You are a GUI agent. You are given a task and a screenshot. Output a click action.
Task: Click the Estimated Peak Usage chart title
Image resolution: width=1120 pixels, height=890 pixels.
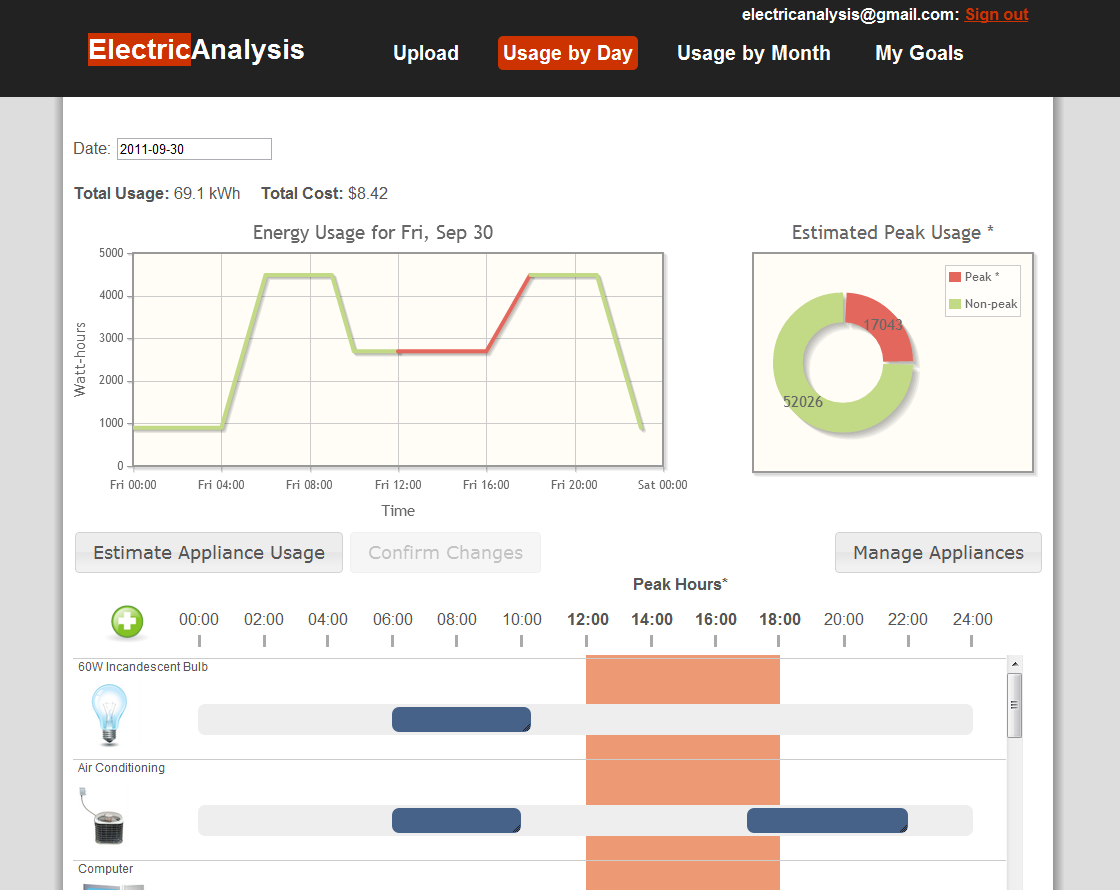[892, 233]
